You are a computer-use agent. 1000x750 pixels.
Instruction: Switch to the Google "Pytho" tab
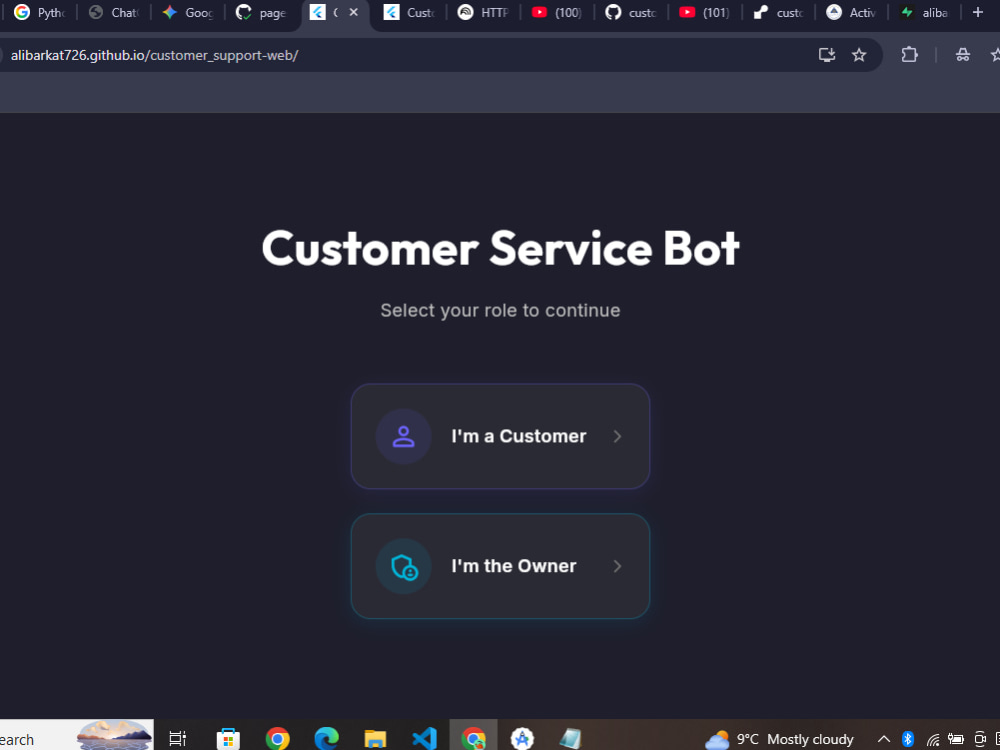[41, 12]
